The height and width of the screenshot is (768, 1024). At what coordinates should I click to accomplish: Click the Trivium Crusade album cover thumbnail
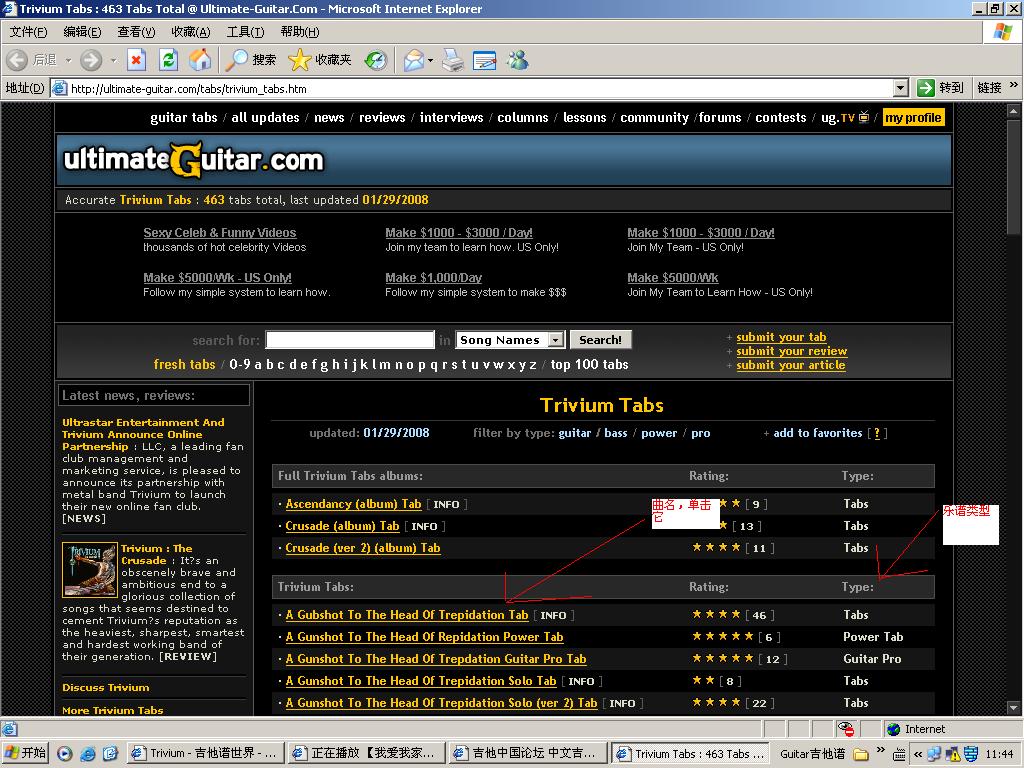click(x=89, y=569)
